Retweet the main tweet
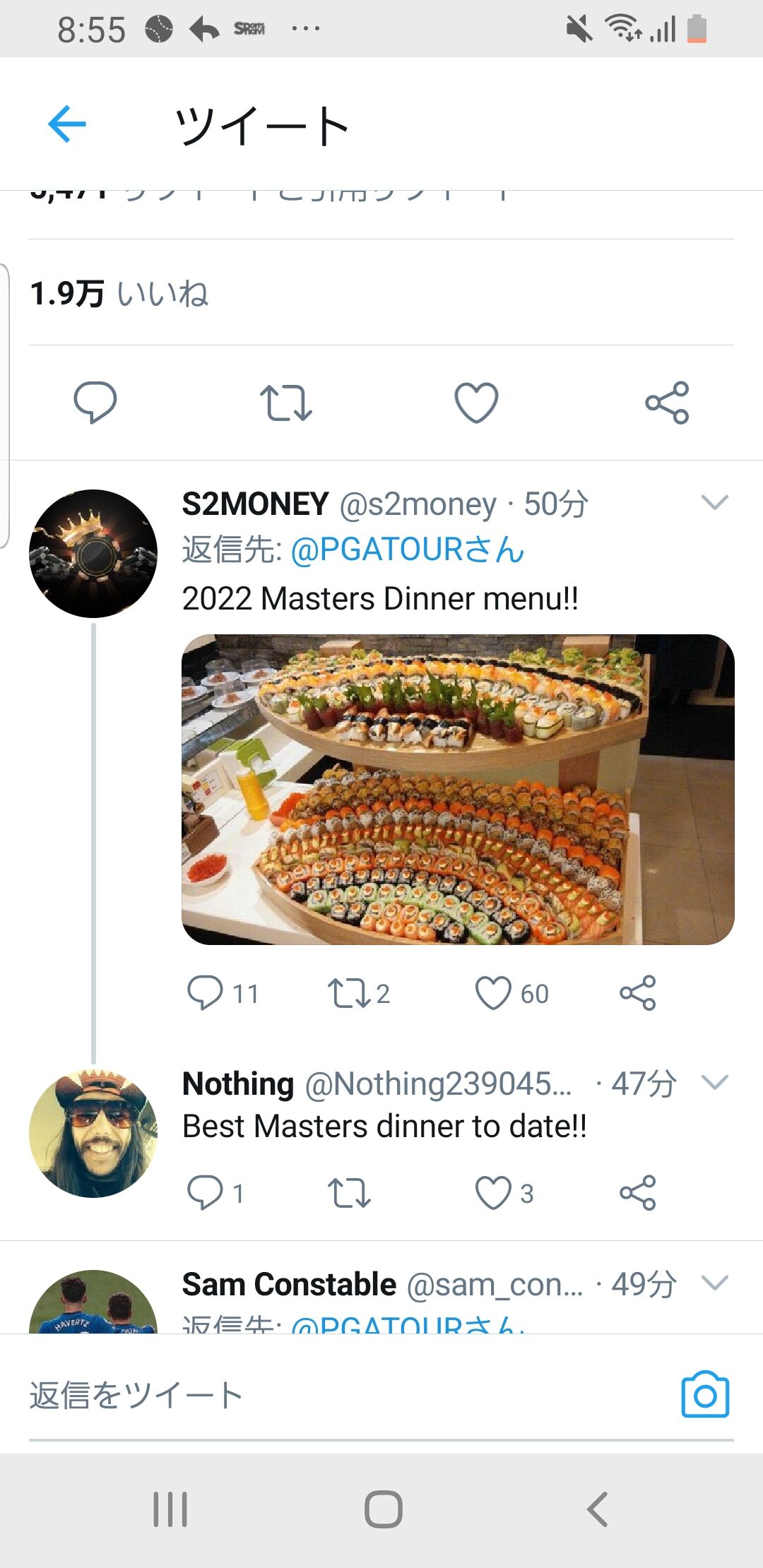Image resolution: width=763 pixels, height=1568 pixels. pos(285,403)
